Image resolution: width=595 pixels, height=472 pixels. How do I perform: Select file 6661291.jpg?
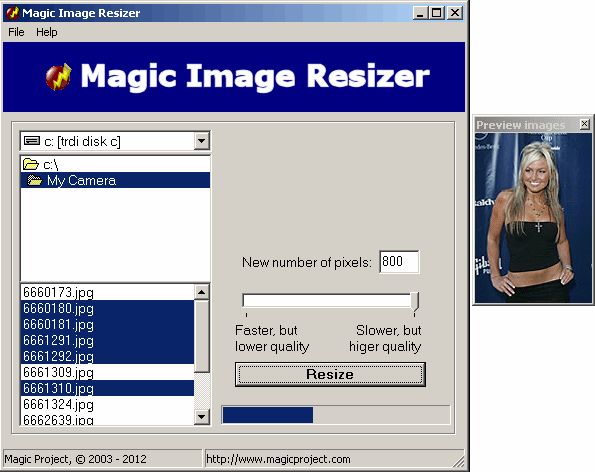click(107, 340)
